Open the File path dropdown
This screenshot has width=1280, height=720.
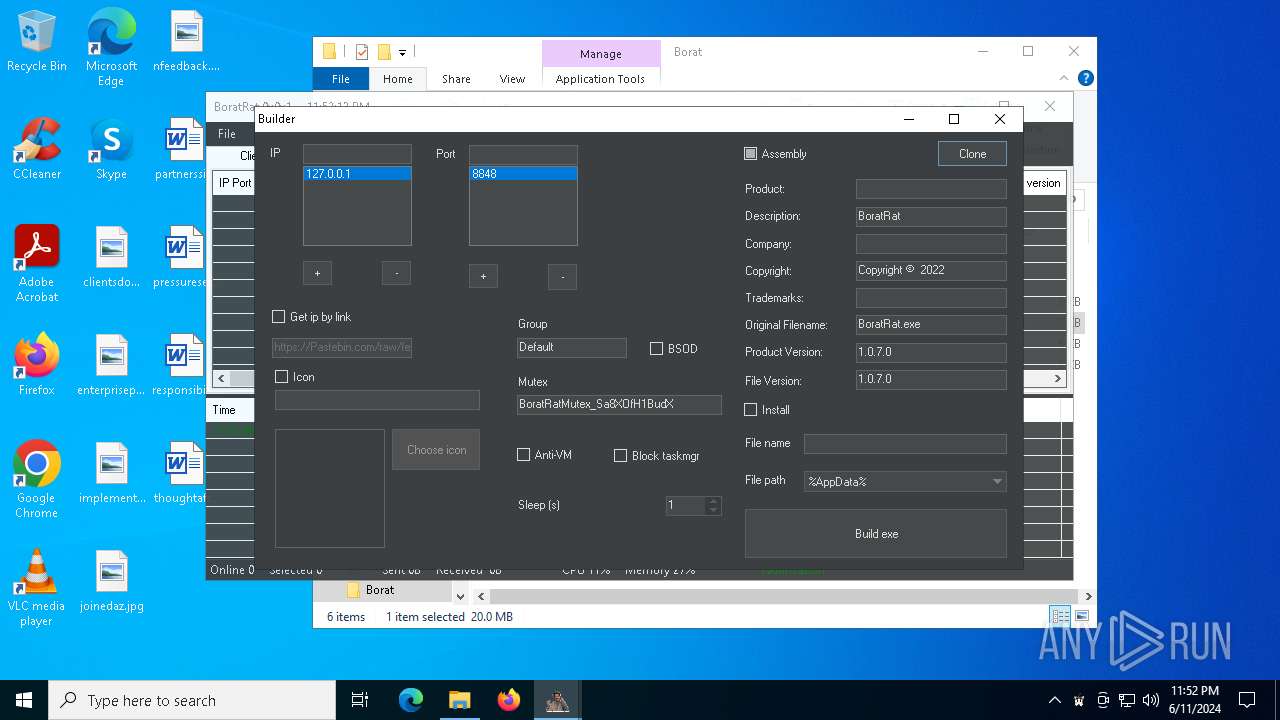tap(997, 481)
